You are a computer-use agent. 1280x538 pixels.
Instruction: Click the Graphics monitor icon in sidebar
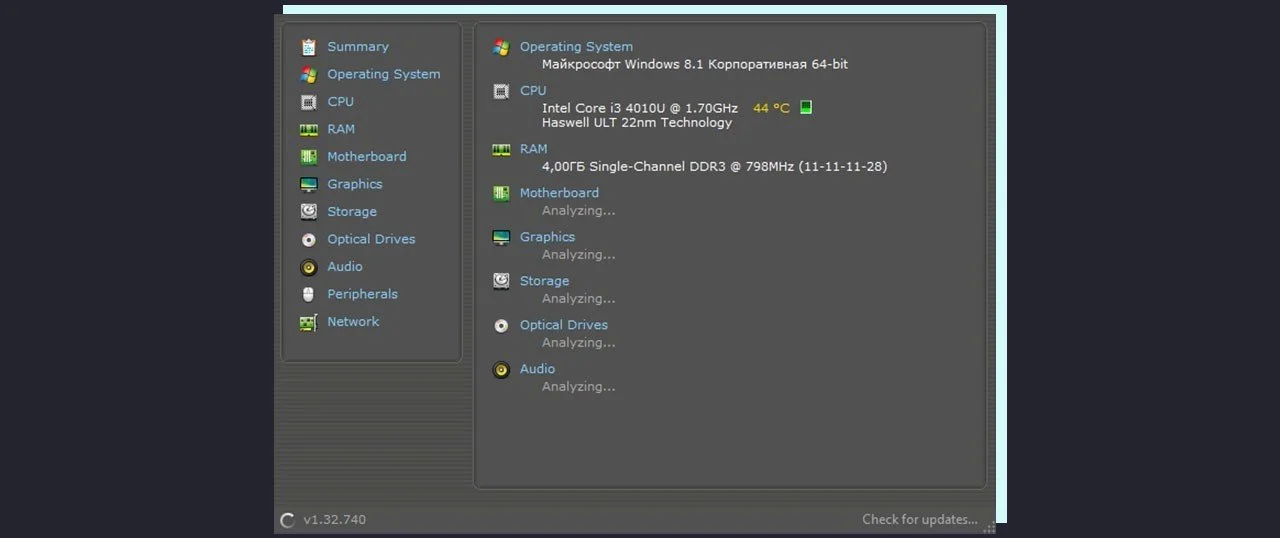coord(308,184)
